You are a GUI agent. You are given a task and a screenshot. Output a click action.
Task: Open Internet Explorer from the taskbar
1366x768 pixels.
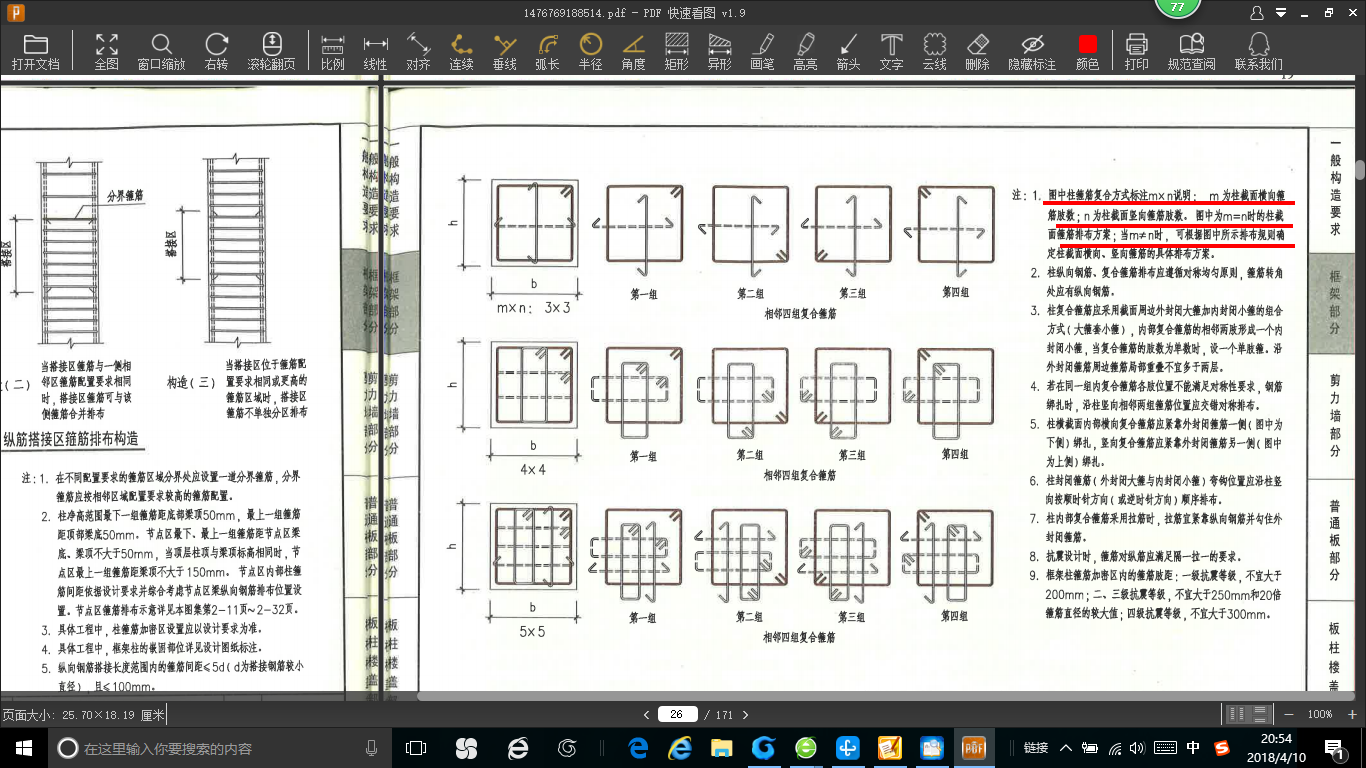[x=680, y=747]
